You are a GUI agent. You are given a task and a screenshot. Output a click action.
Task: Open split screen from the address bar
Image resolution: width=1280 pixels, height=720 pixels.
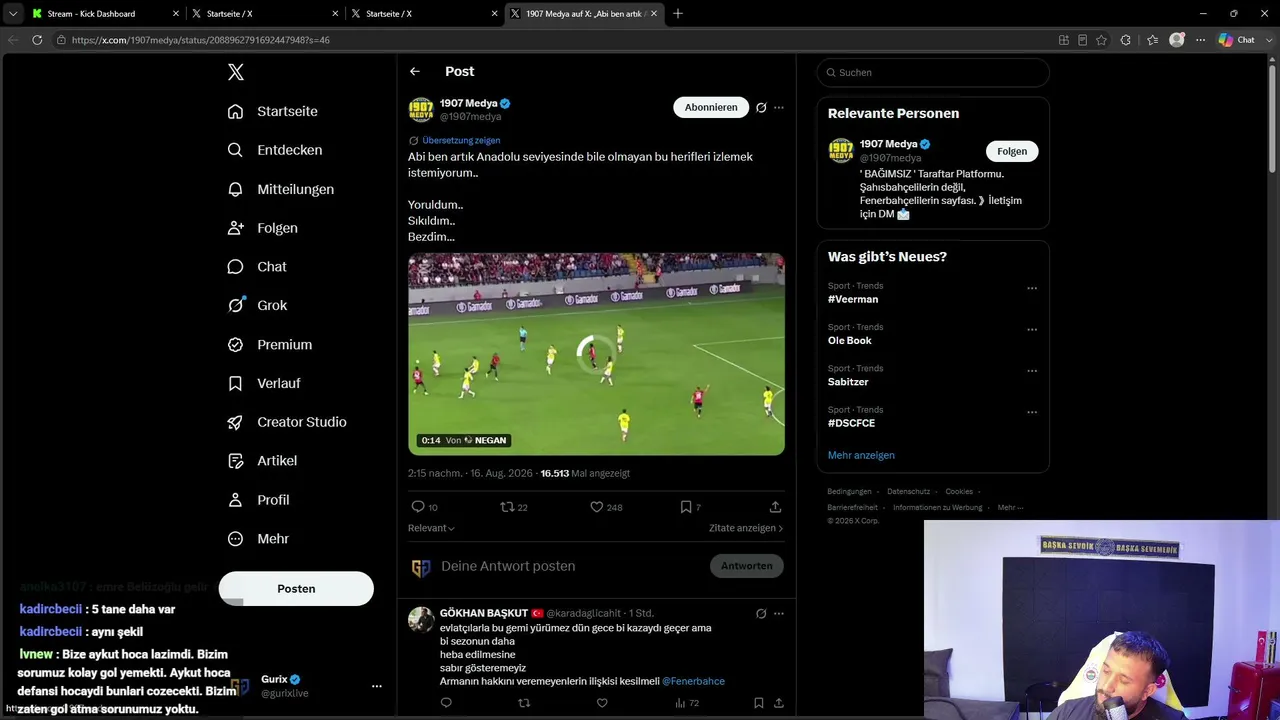tap(1064, 40)
